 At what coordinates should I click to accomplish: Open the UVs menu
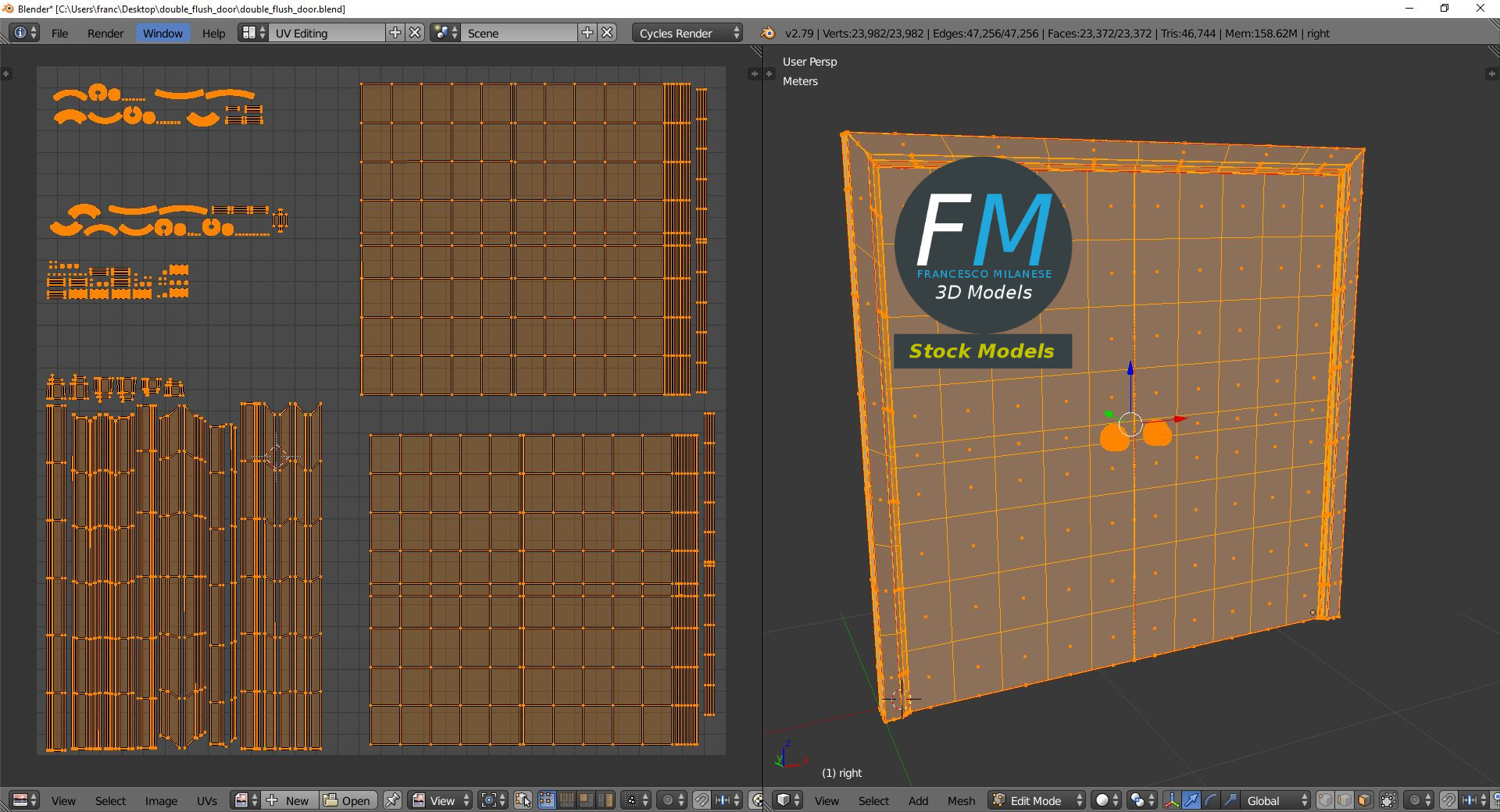[x=207, y=800]
